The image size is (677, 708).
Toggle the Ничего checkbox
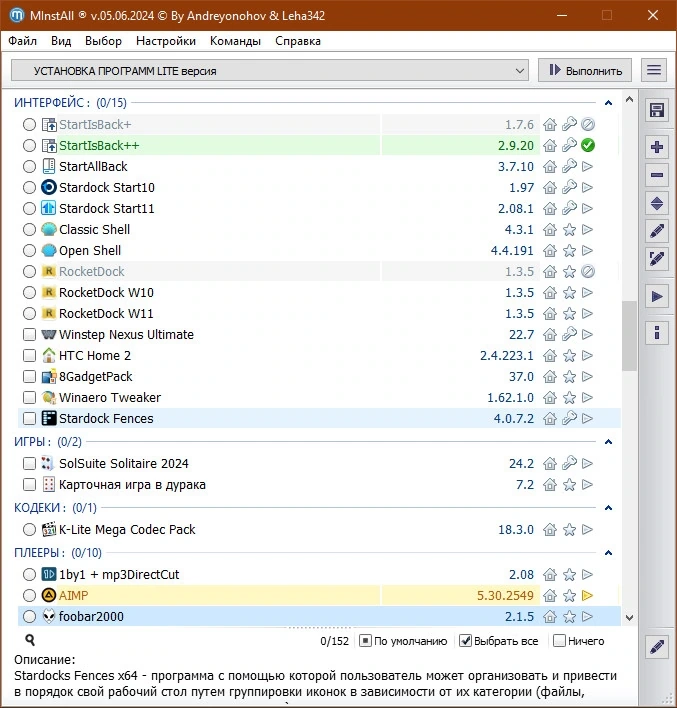coord(559,641)
